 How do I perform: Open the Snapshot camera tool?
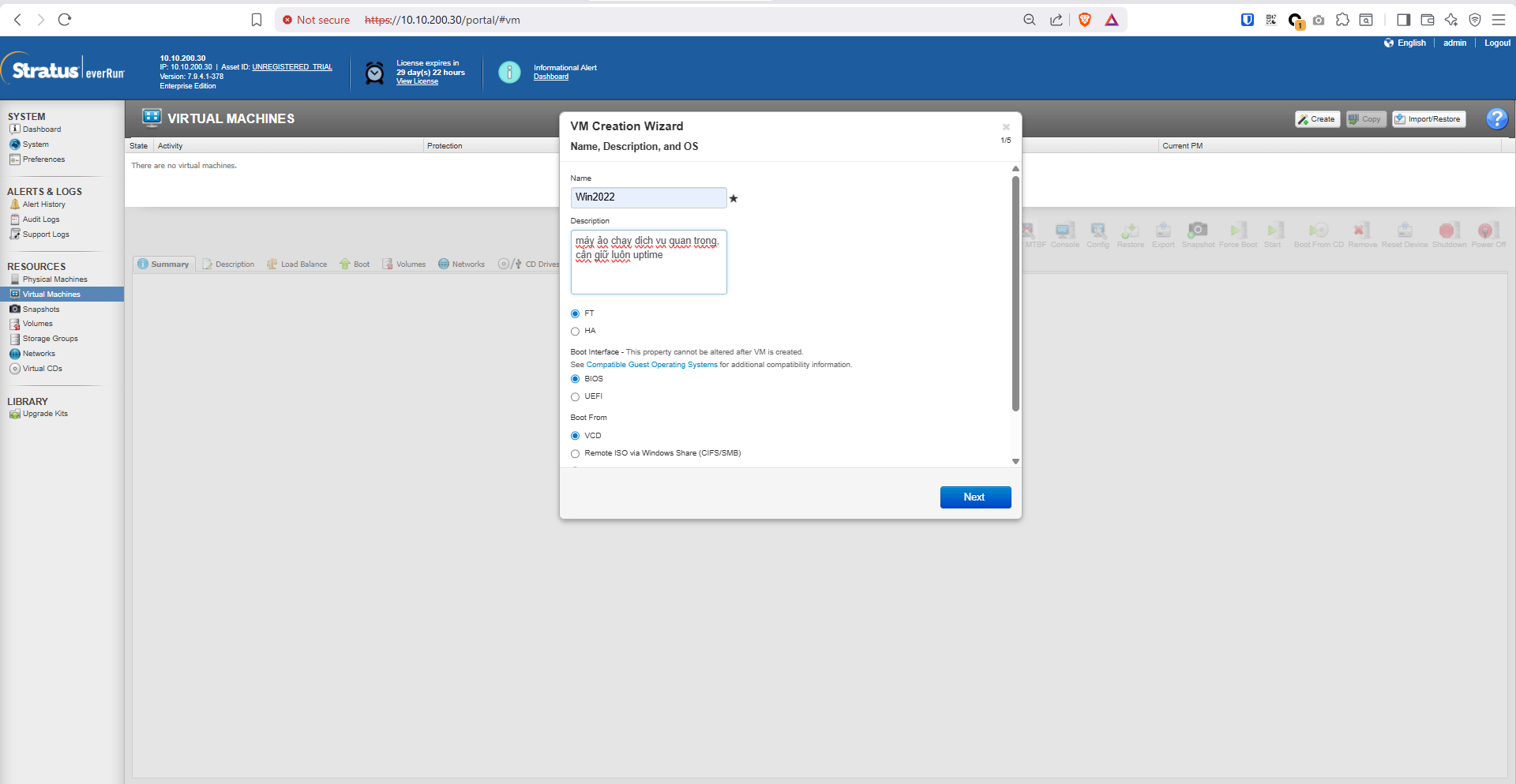click(x=1198, y=231)
